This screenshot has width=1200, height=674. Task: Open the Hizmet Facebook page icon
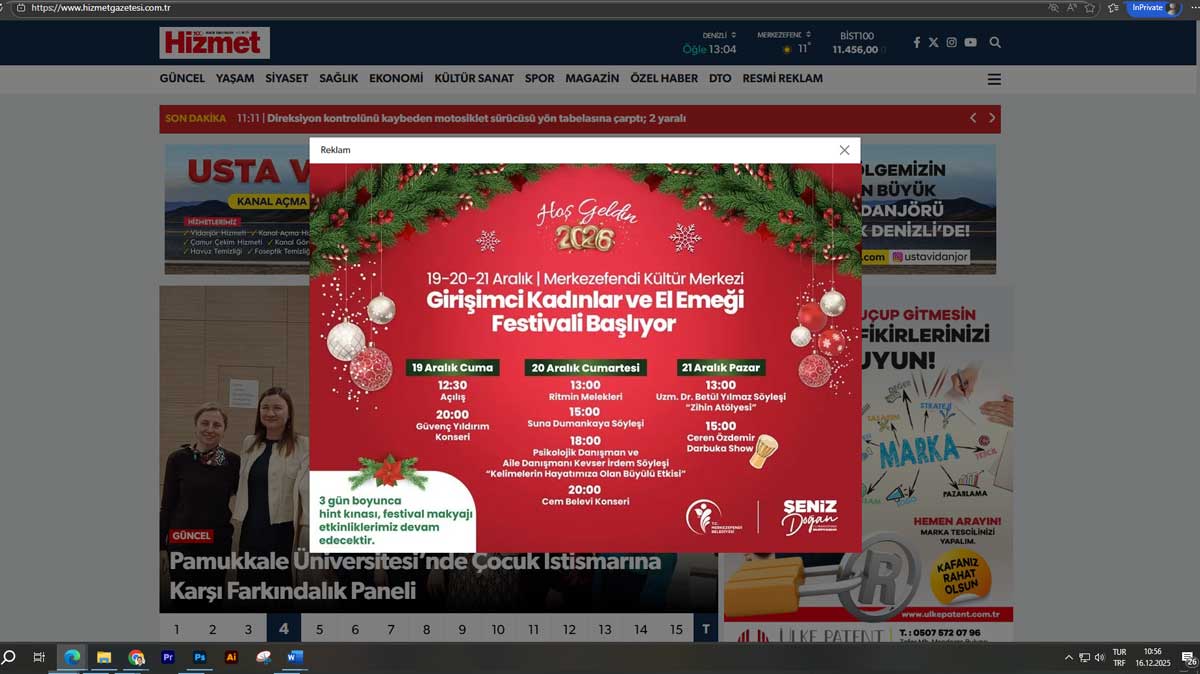click(916, 43)
